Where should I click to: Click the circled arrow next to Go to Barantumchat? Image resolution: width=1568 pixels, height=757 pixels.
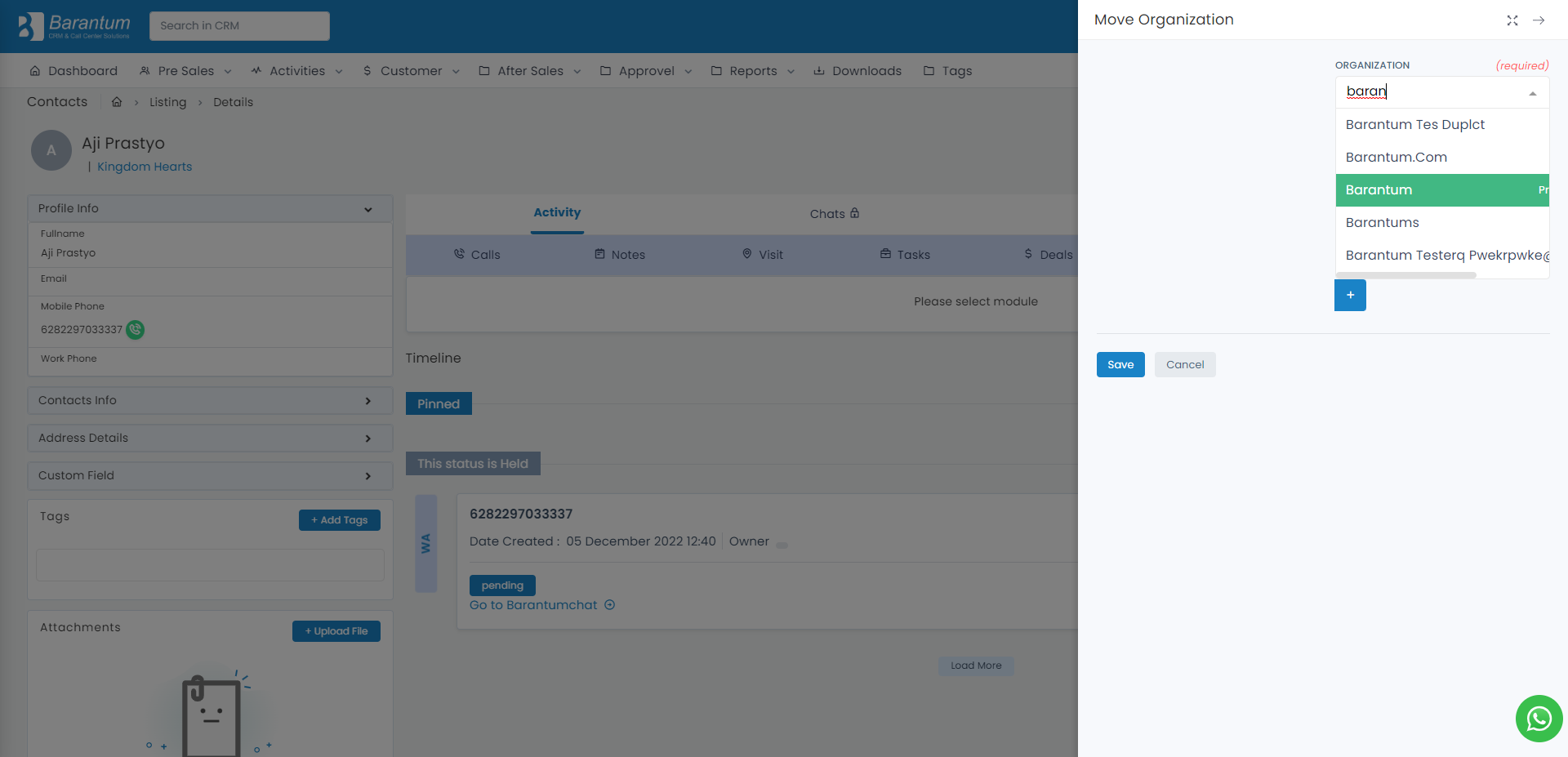(609, 605)
